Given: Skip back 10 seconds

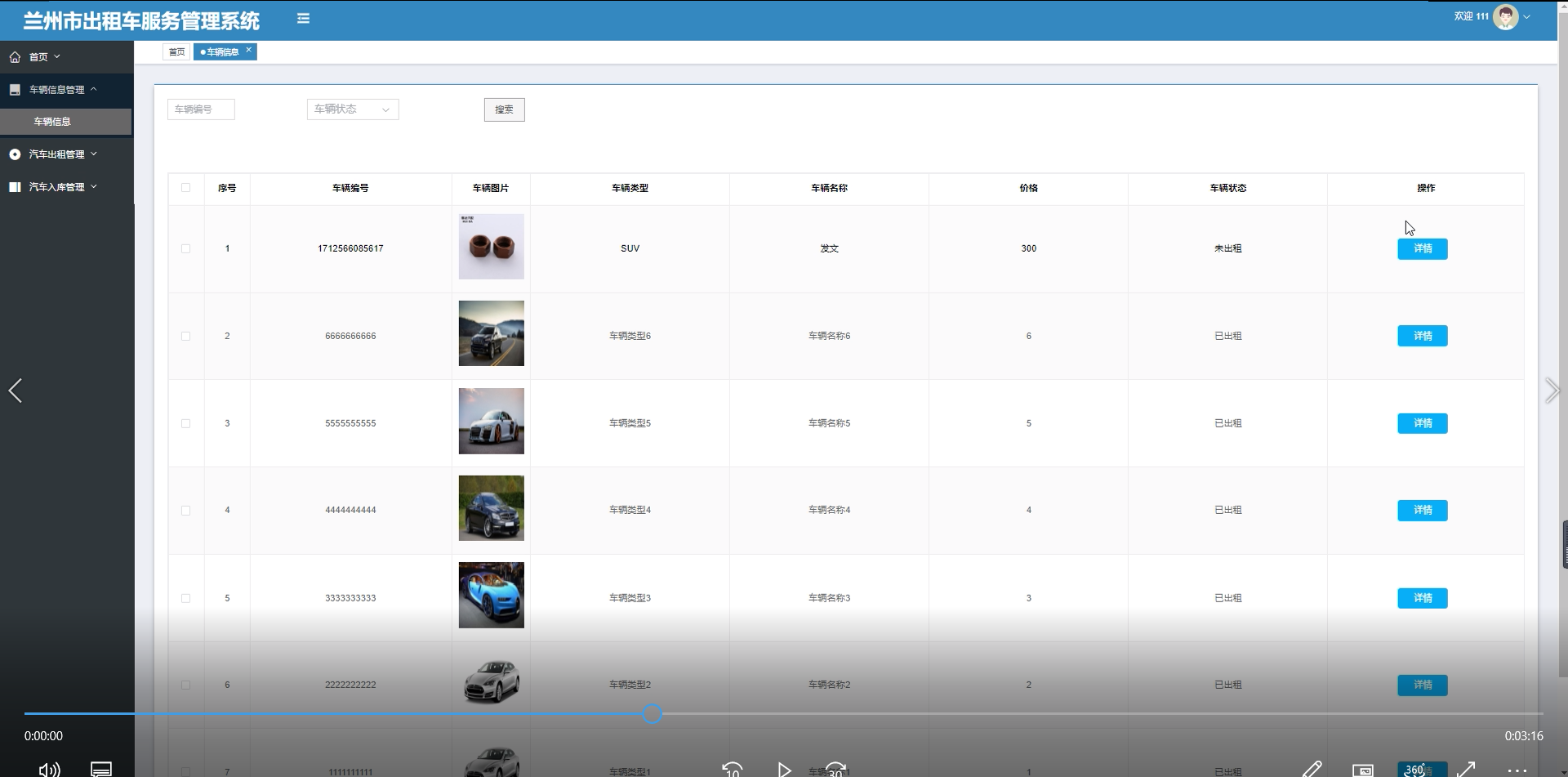Looking at the screenshot, I should (x=733, y=769).
